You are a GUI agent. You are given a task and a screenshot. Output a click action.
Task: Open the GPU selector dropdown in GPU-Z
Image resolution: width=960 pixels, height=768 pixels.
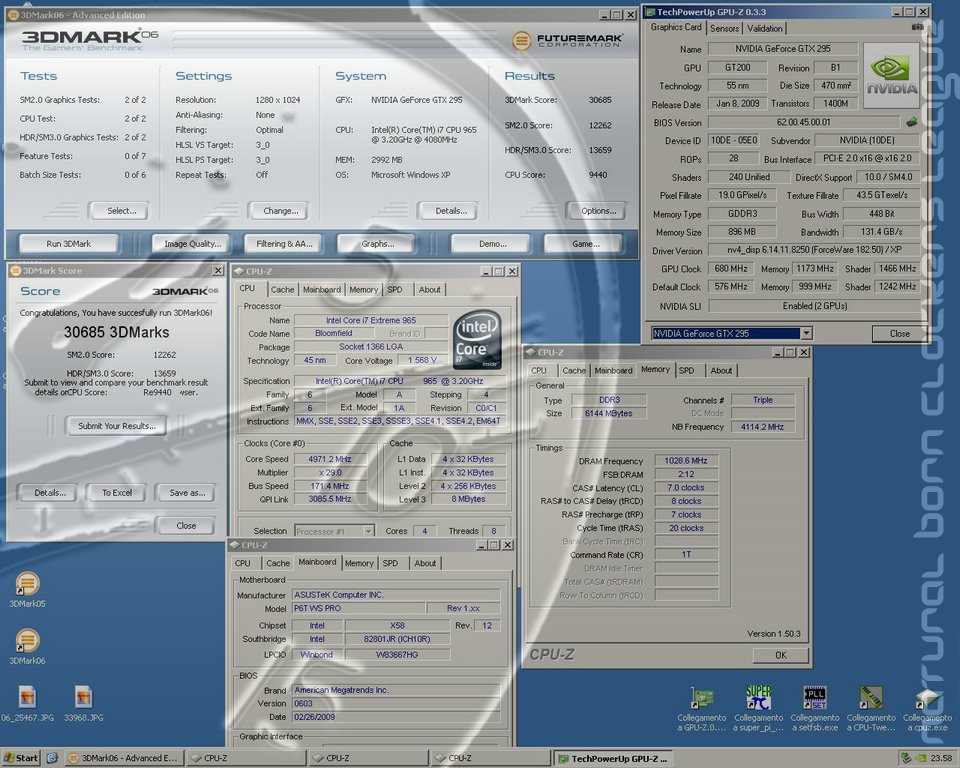coord(806,333)
